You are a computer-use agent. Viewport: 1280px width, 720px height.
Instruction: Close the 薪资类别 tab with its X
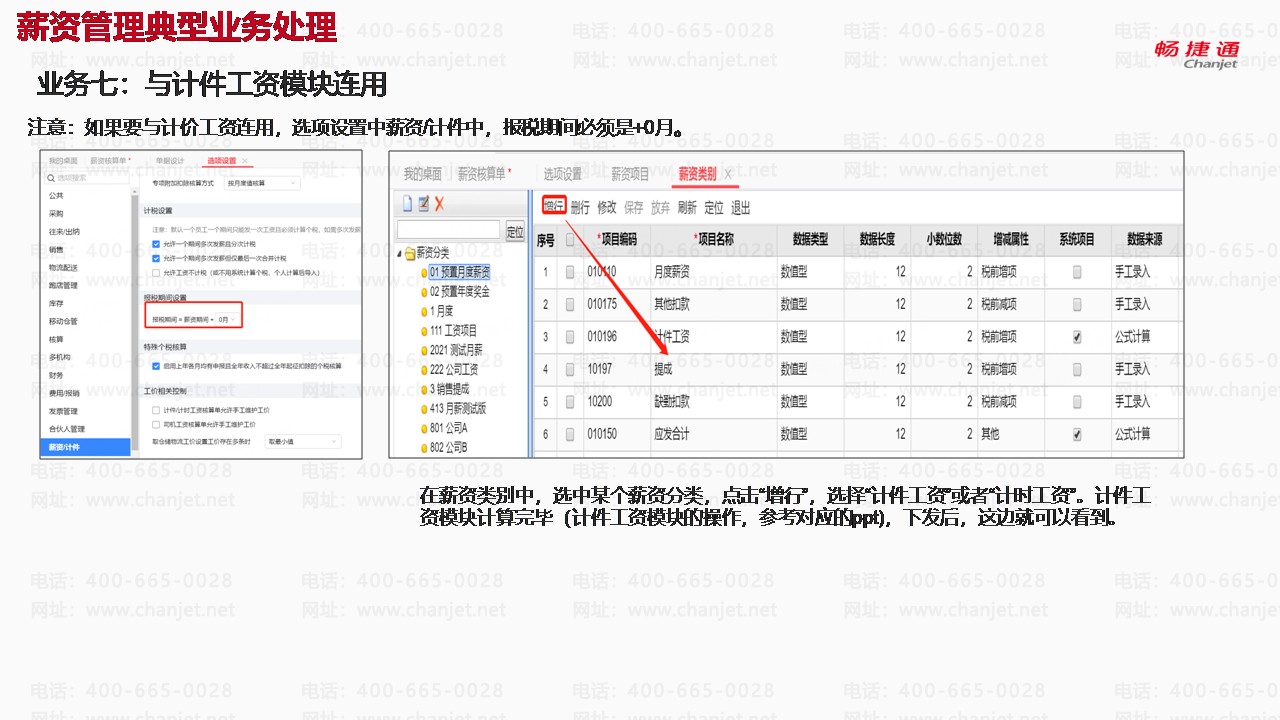[x=728, y=175]
